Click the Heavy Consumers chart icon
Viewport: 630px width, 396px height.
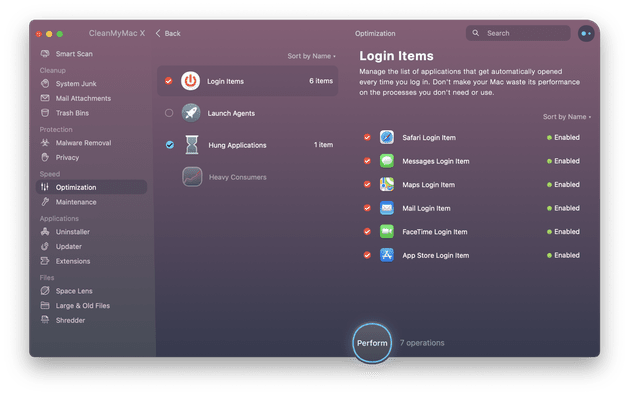point(192,177)
